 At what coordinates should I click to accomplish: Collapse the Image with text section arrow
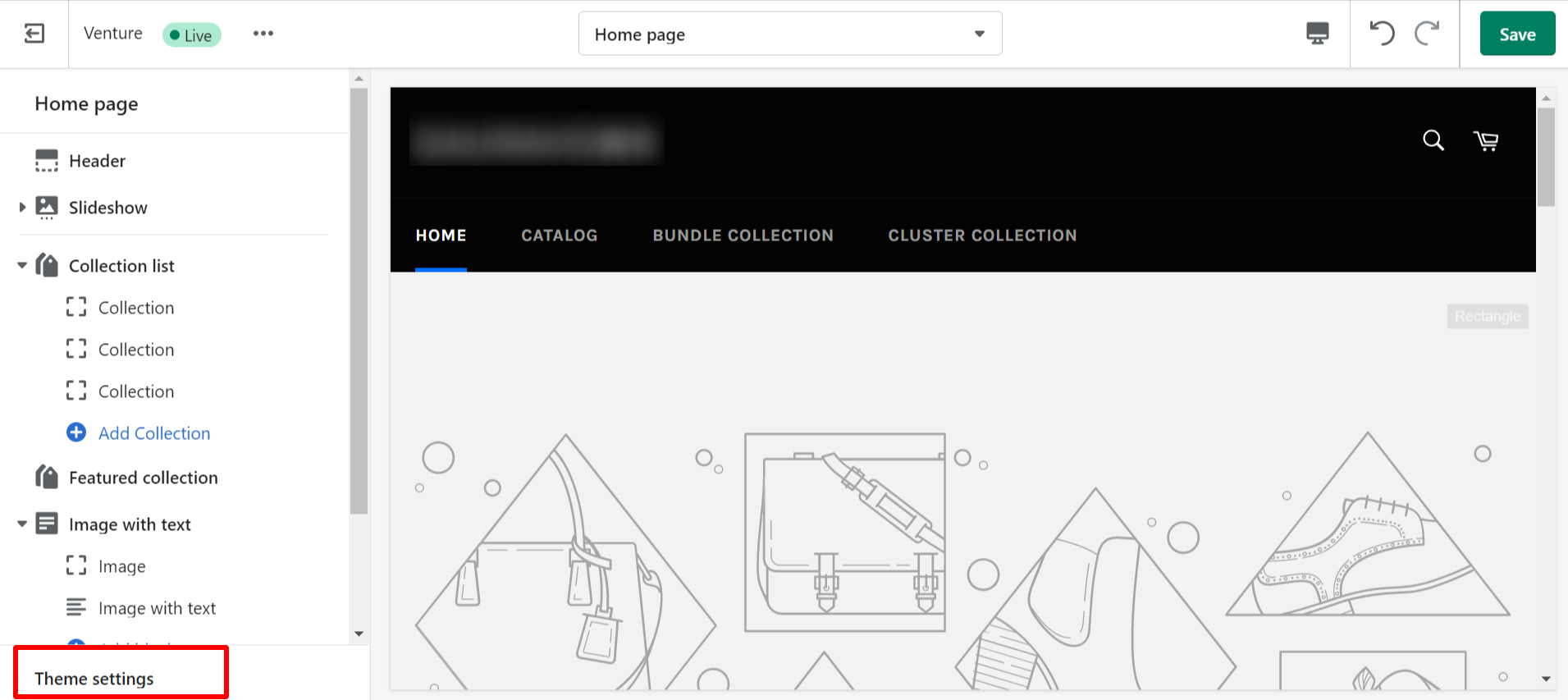[x=22, y=524]
